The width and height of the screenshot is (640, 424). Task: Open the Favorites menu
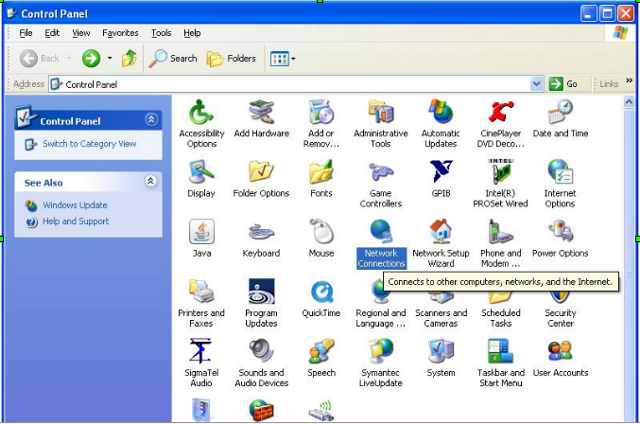120,33
